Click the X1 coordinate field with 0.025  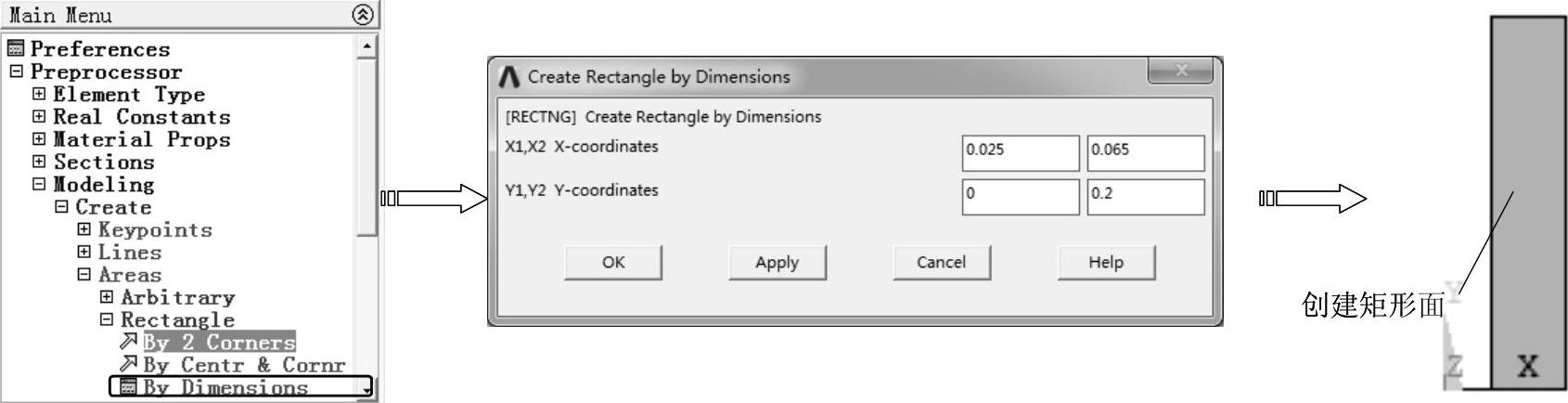(x=1020, y=152)
